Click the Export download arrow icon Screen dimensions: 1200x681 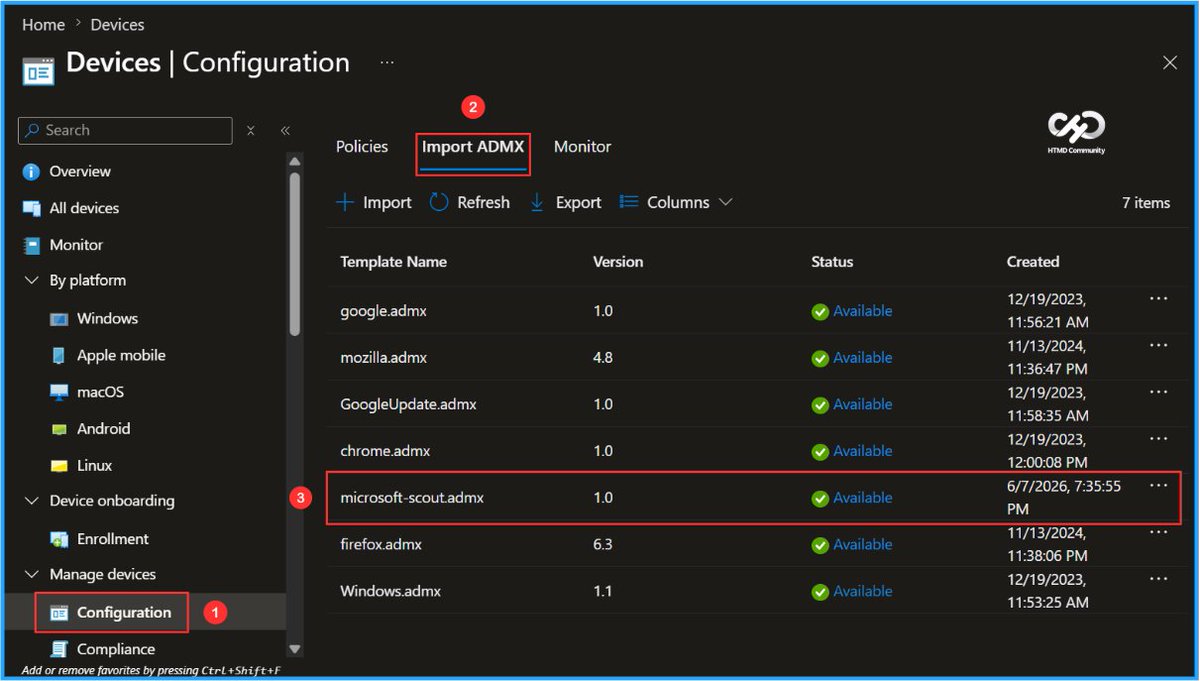[537, 202]
